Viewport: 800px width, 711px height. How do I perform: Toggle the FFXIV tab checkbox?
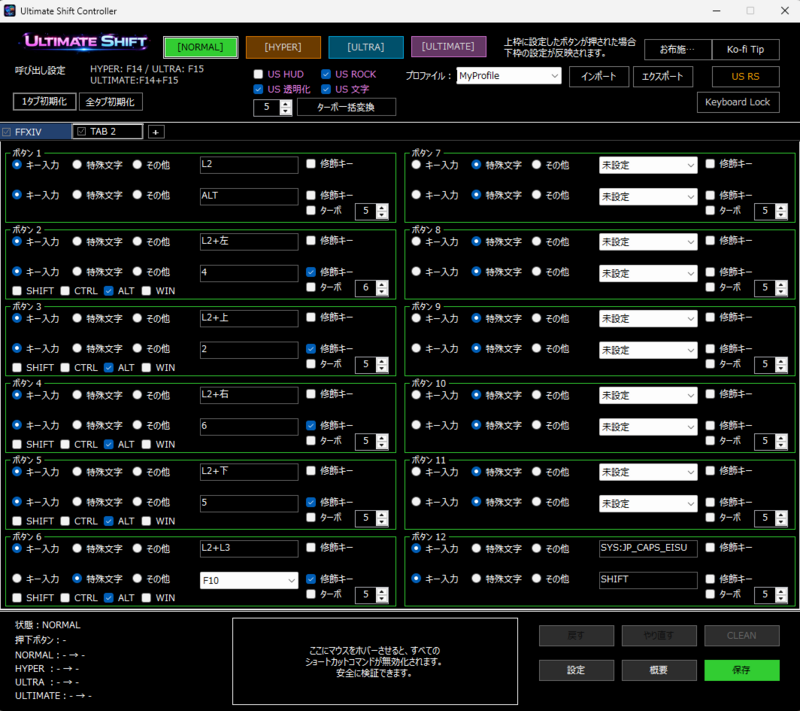(7, 132)
